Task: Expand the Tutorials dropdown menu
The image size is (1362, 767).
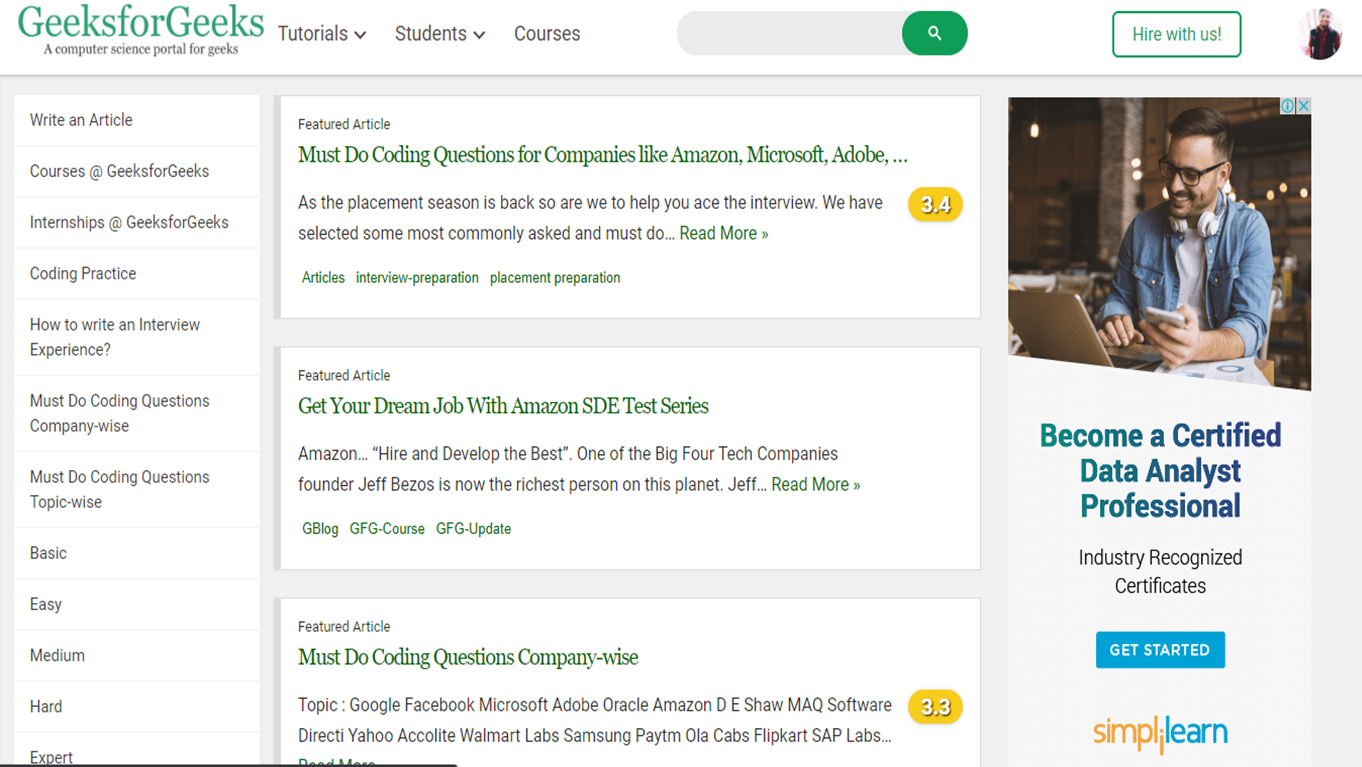Action: 322,34
